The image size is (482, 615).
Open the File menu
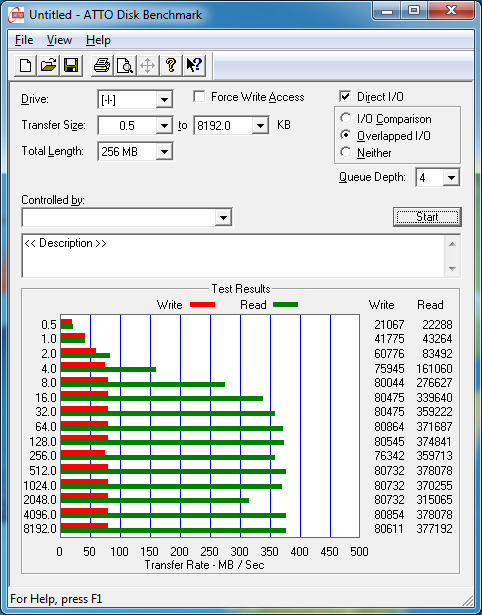click(24, 40)
